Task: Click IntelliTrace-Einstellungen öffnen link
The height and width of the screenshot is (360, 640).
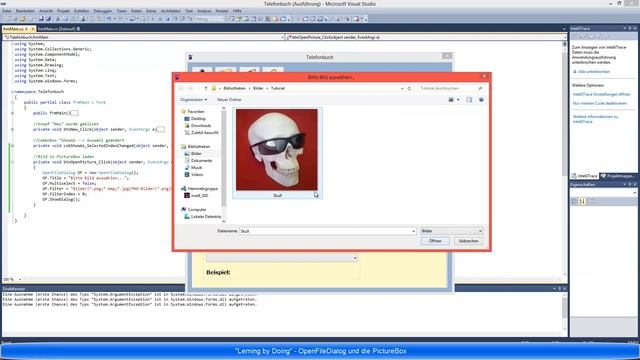Action: click(x=601, y=94)
